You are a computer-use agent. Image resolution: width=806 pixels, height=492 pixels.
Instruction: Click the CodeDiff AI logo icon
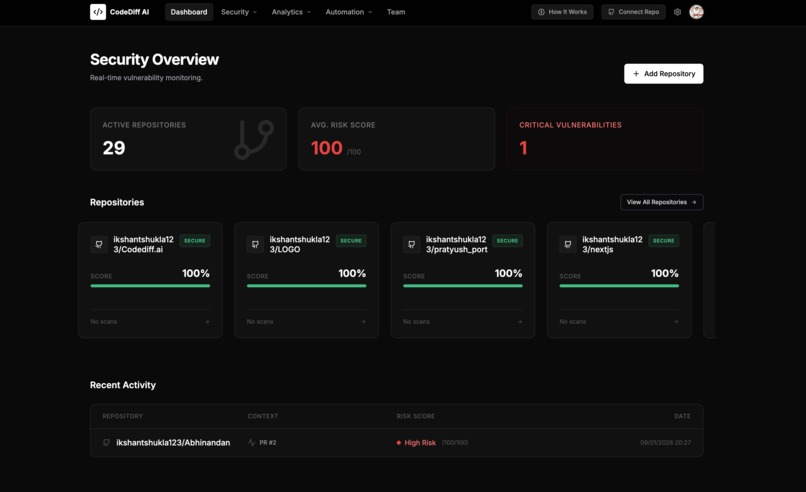(x=98, y=12)
